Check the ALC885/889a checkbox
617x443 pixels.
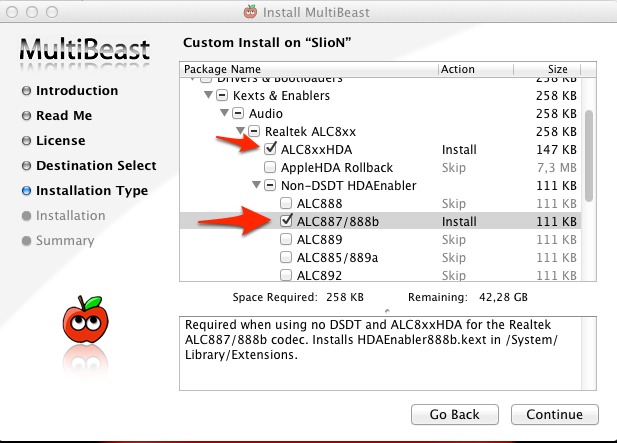point(286,257)
